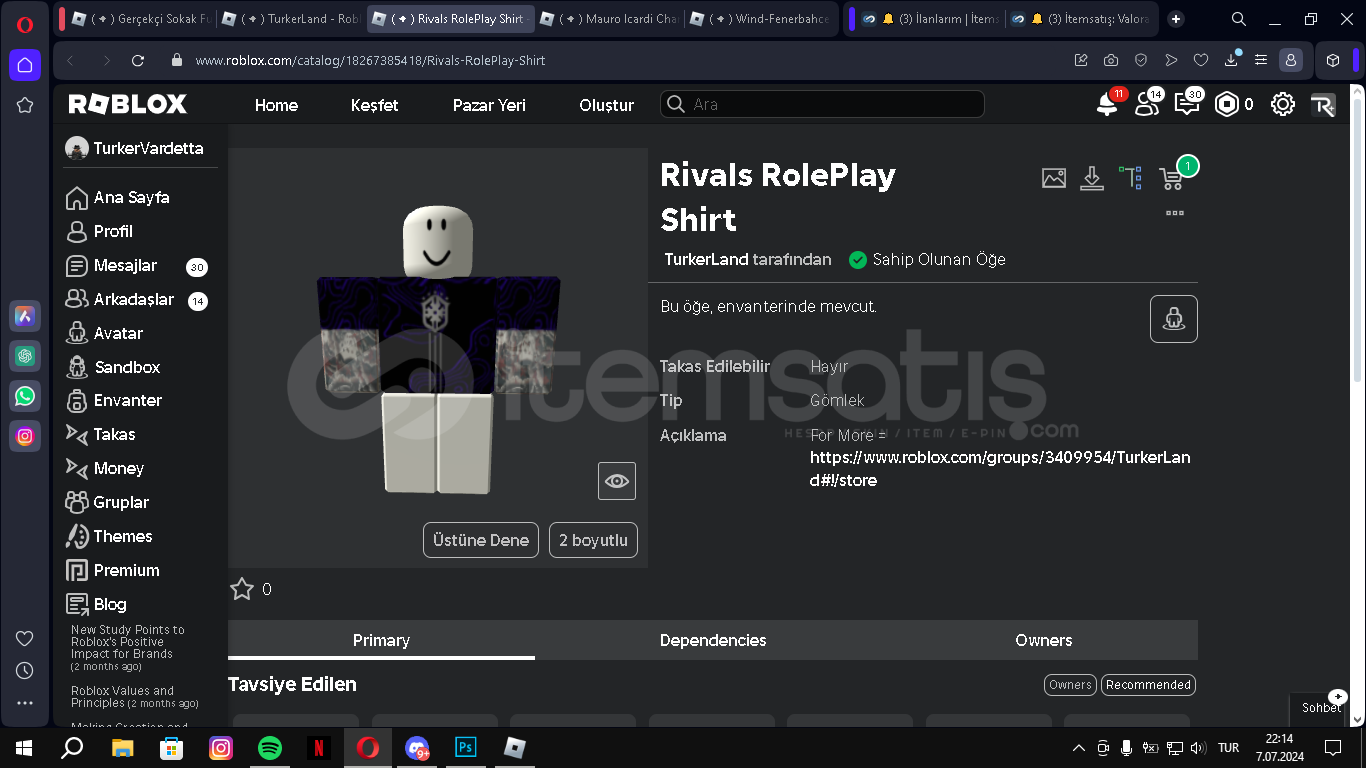
Task: Switch to Gerçekçi Sokak tab
Action: point(141,19)
